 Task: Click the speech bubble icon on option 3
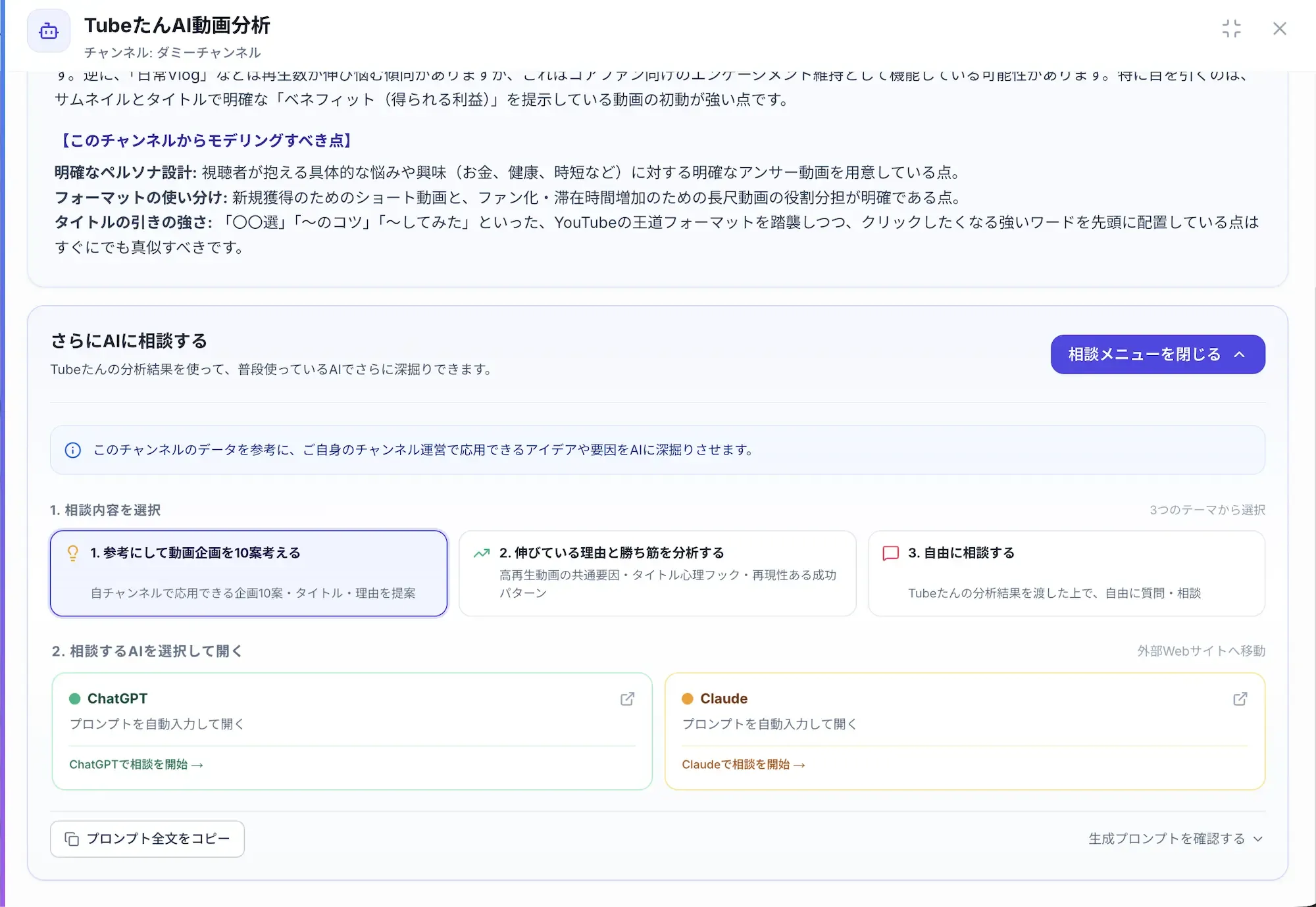tap(890, 553)
